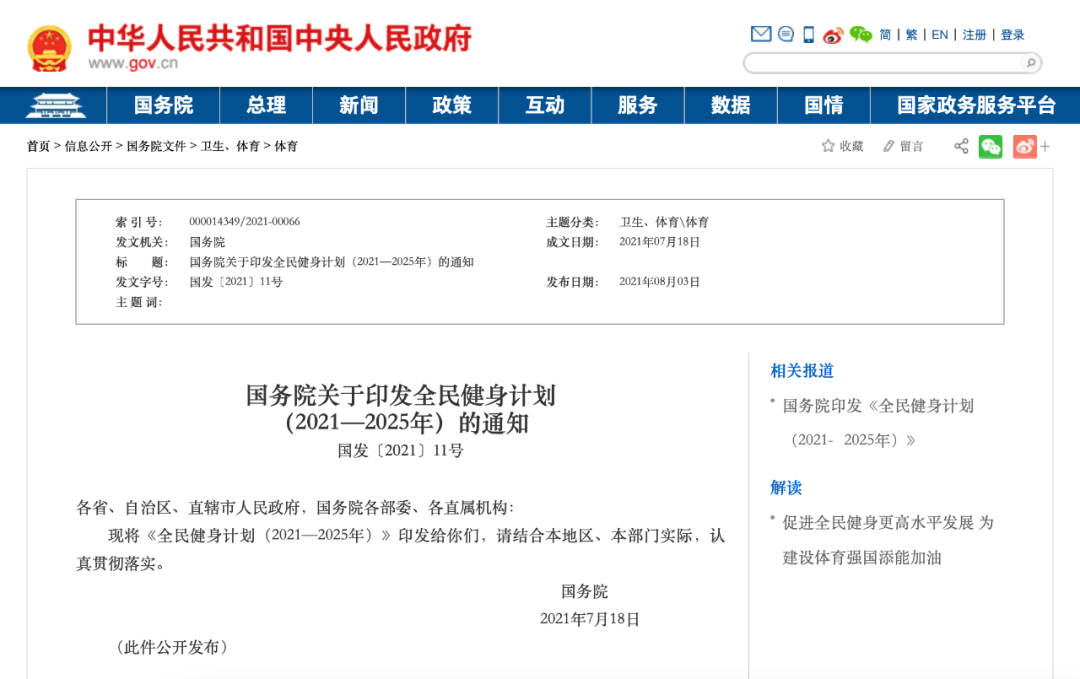
Task: Switch language to EN
Action: point(939,35)
